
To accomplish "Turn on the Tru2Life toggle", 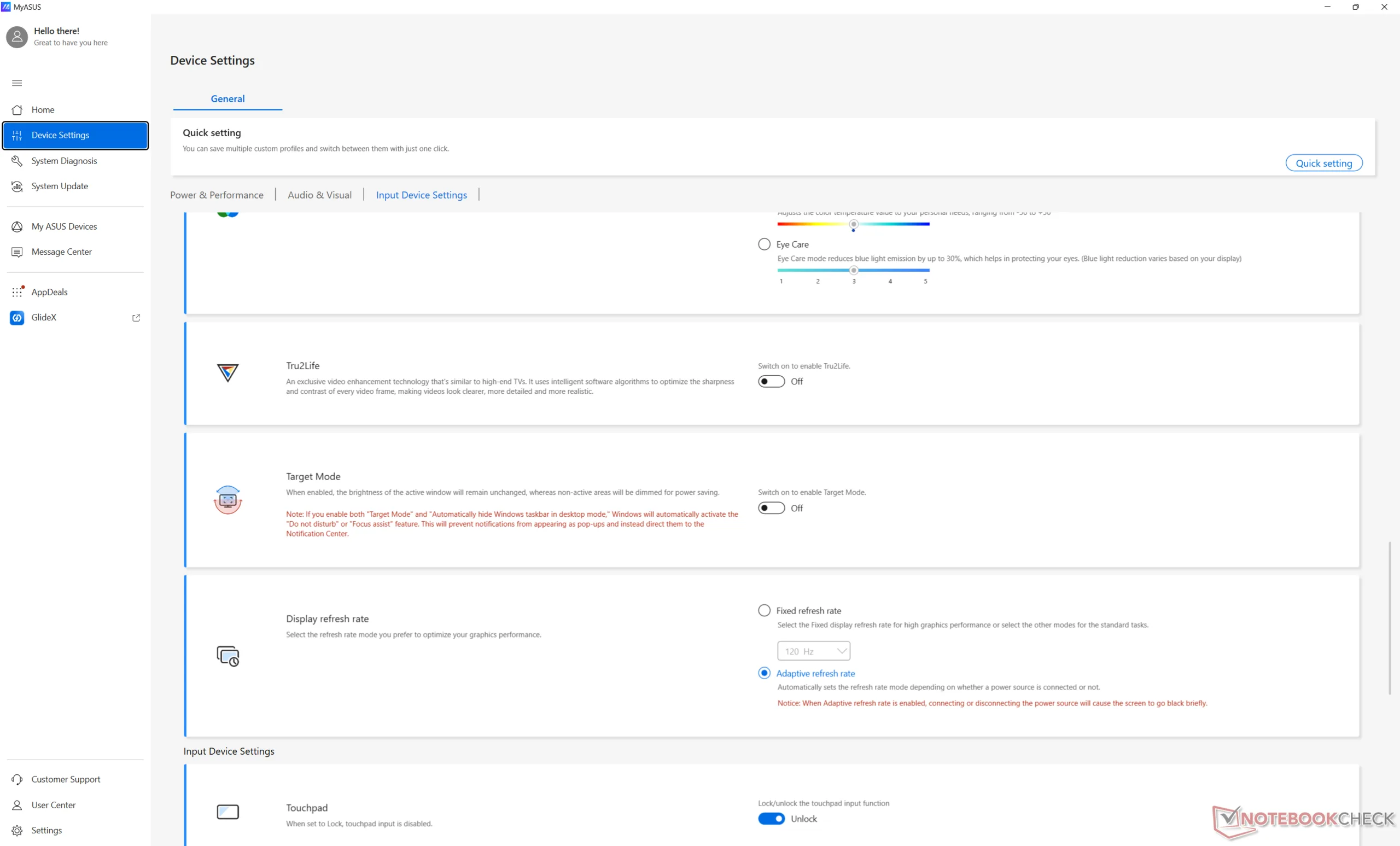I will [x=771, y=381].
